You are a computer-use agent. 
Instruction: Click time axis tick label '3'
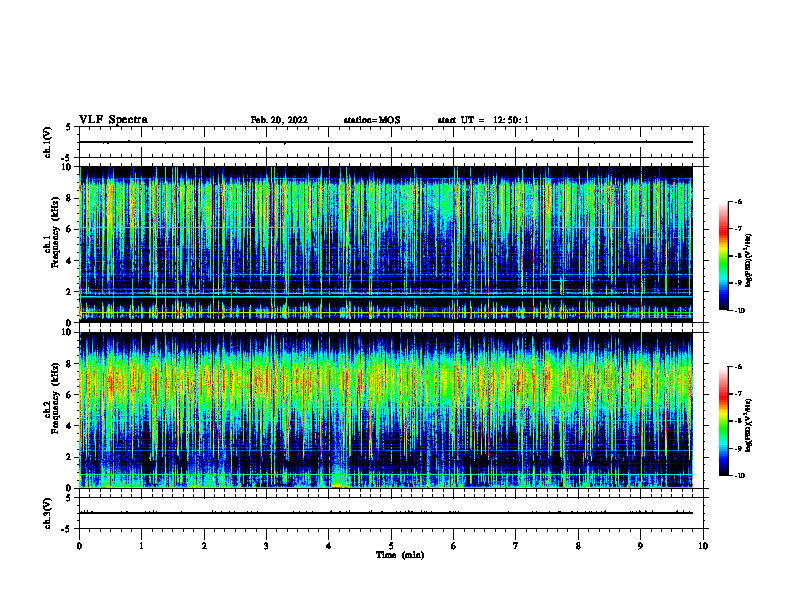pos(266,546)
